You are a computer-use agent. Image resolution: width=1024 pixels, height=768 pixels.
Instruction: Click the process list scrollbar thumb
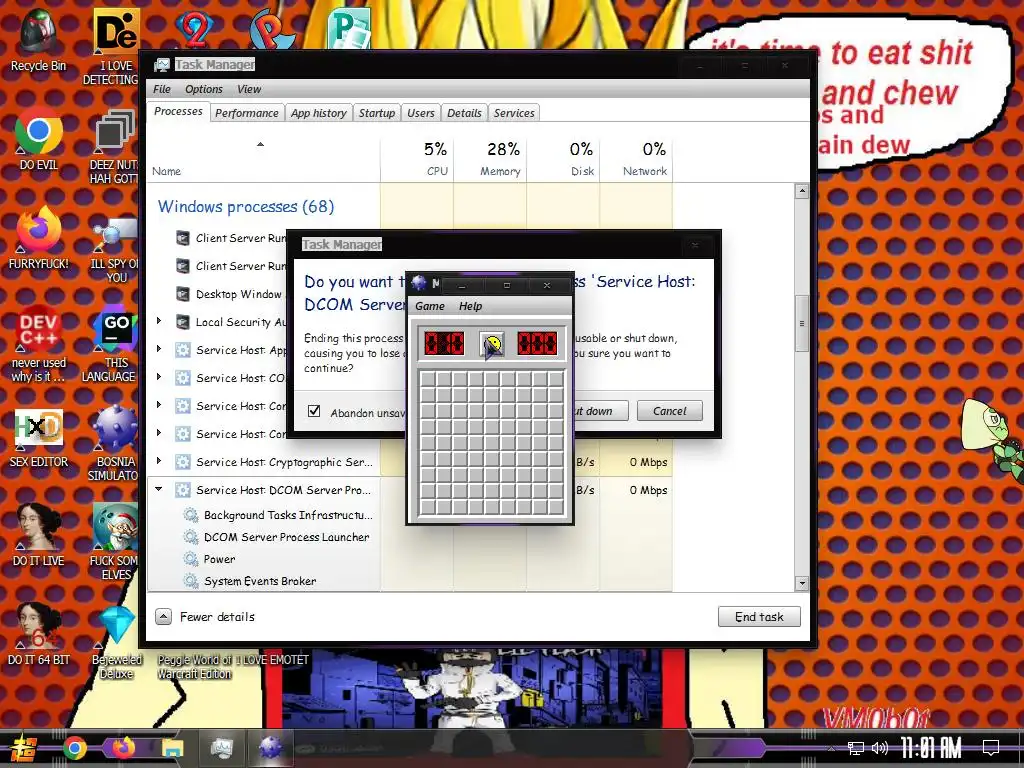point(802,323)
